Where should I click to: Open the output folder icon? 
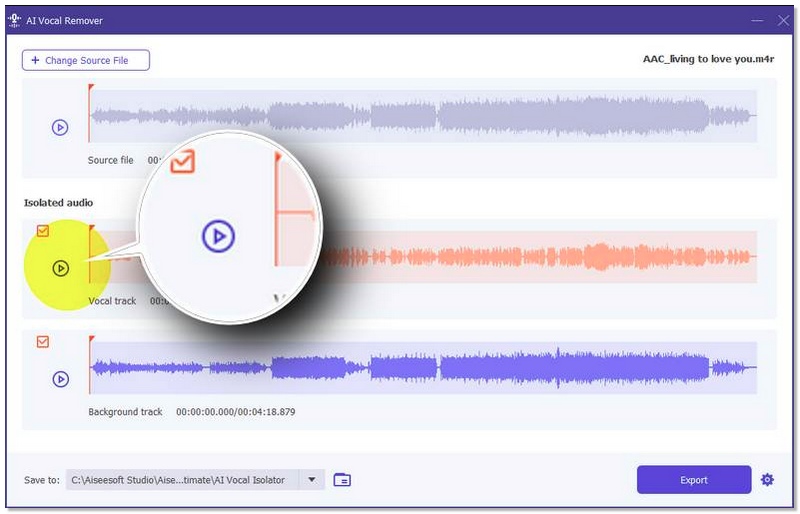pyautogui.click(x=342, y=480)
